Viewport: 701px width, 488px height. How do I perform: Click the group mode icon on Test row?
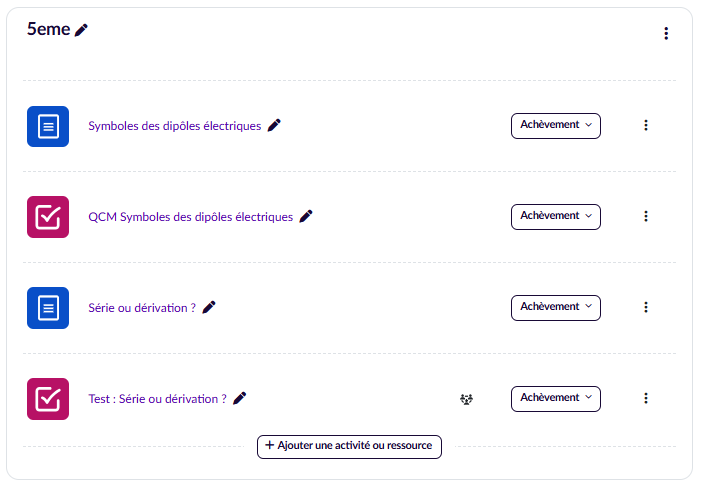[x=466, y=399]
